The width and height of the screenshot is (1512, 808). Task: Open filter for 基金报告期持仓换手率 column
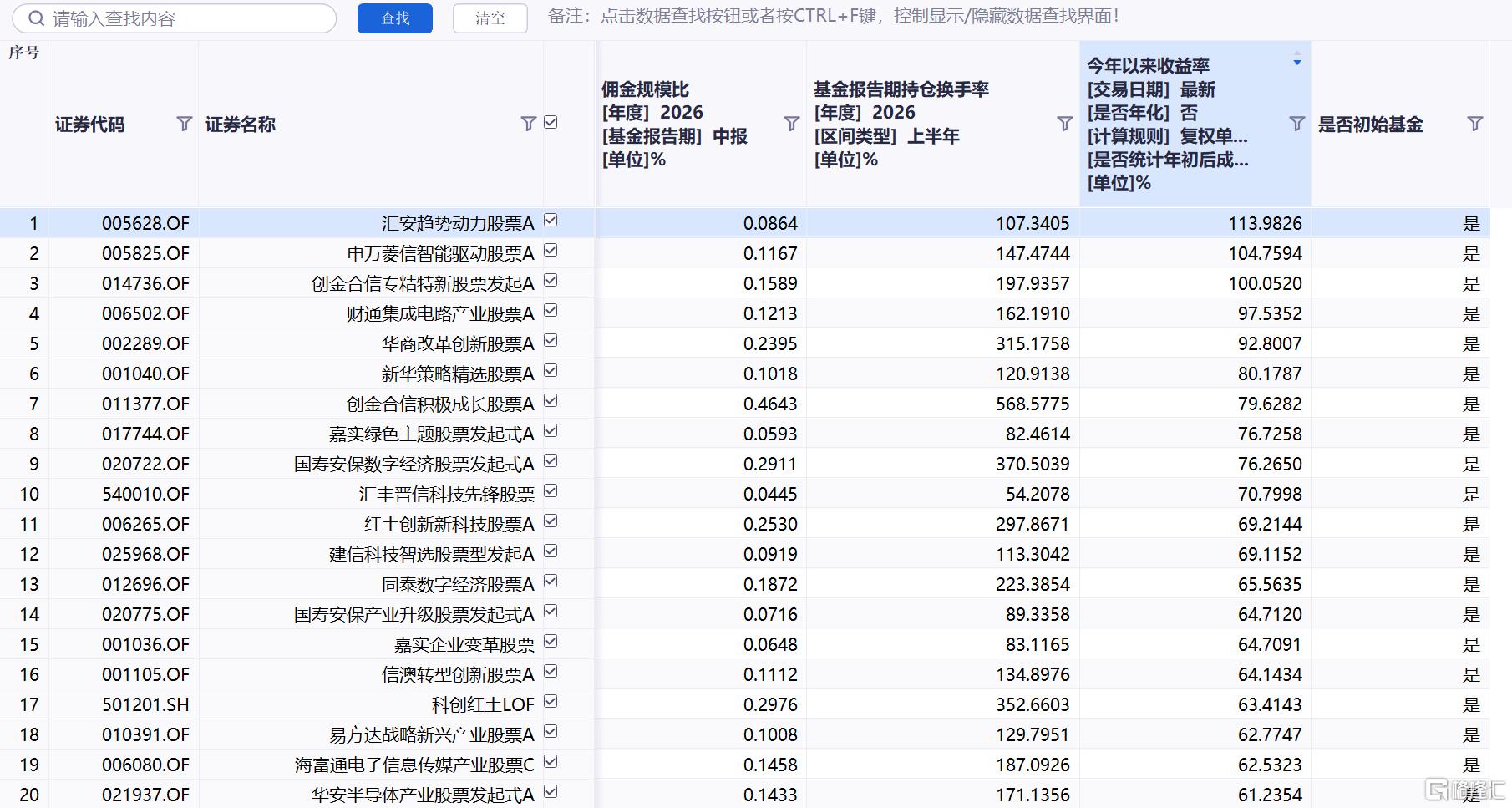[1065, 124]
